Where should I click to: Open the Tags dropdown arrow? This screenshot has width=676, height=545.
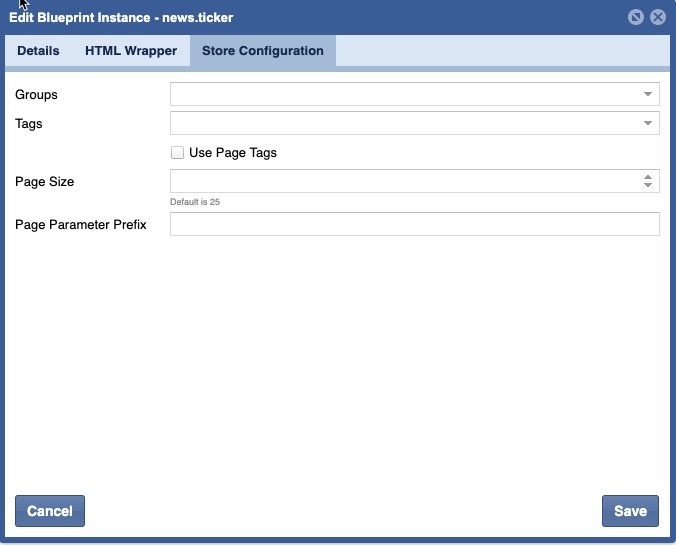(x=648, y=123)
